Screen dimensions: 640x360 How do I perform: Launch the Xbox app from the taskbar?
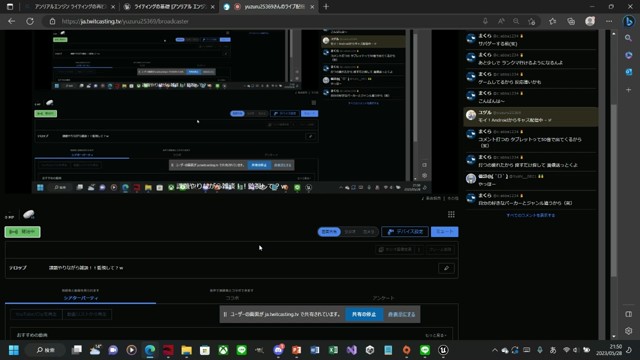[223, 350]
